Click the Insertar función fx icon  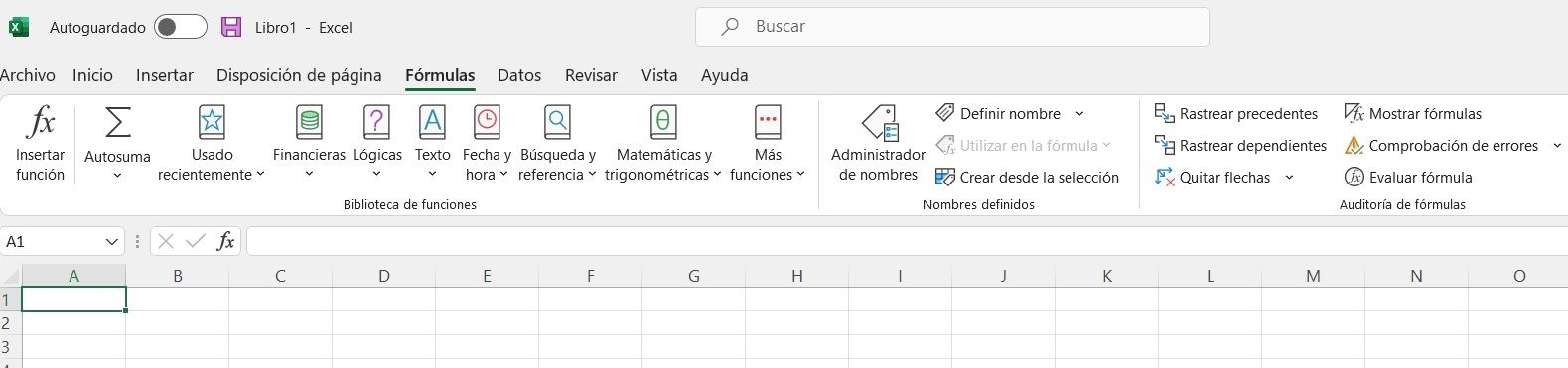pos(40,122)
